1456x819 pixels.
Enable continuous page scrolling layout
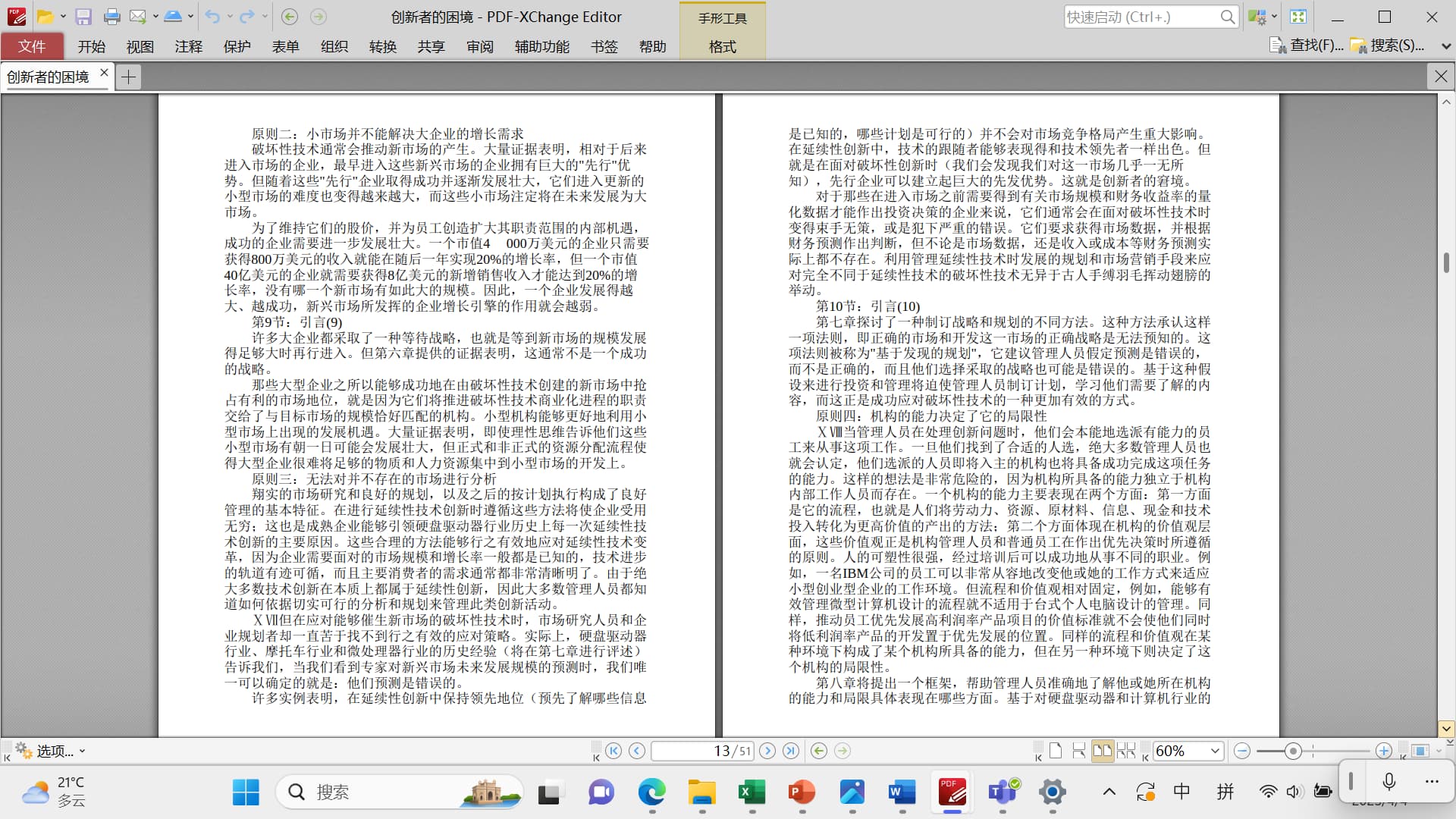(1079, 751)
